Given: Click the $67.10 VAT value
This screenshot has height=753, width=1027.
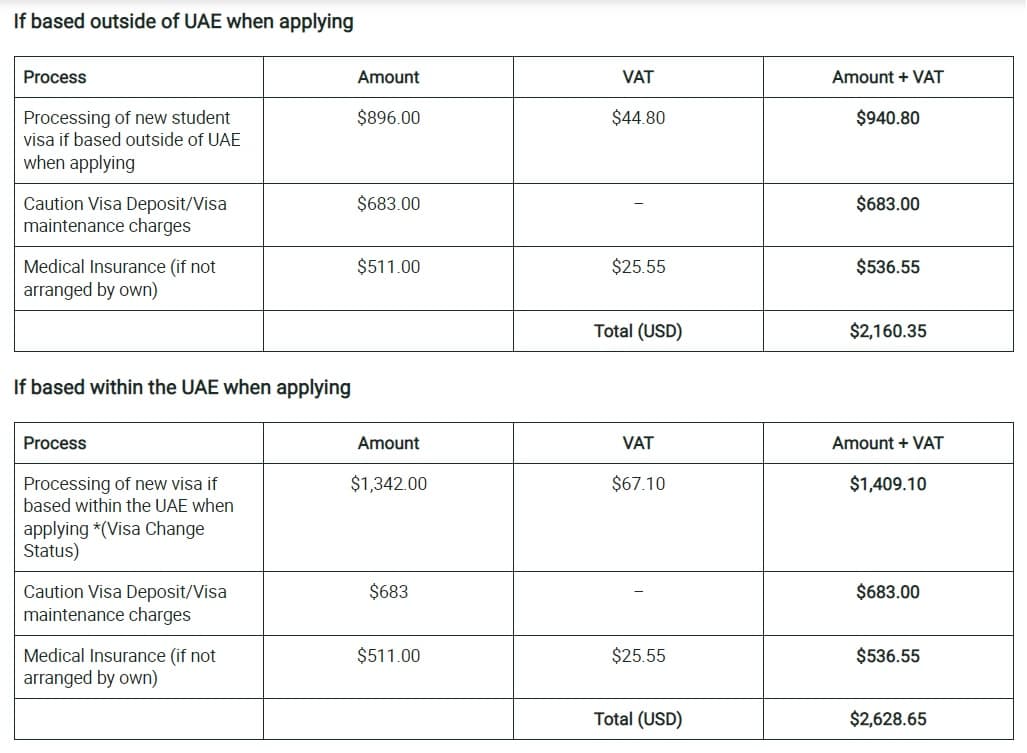Looking at the screenshot, I should [x=638, y=484].
